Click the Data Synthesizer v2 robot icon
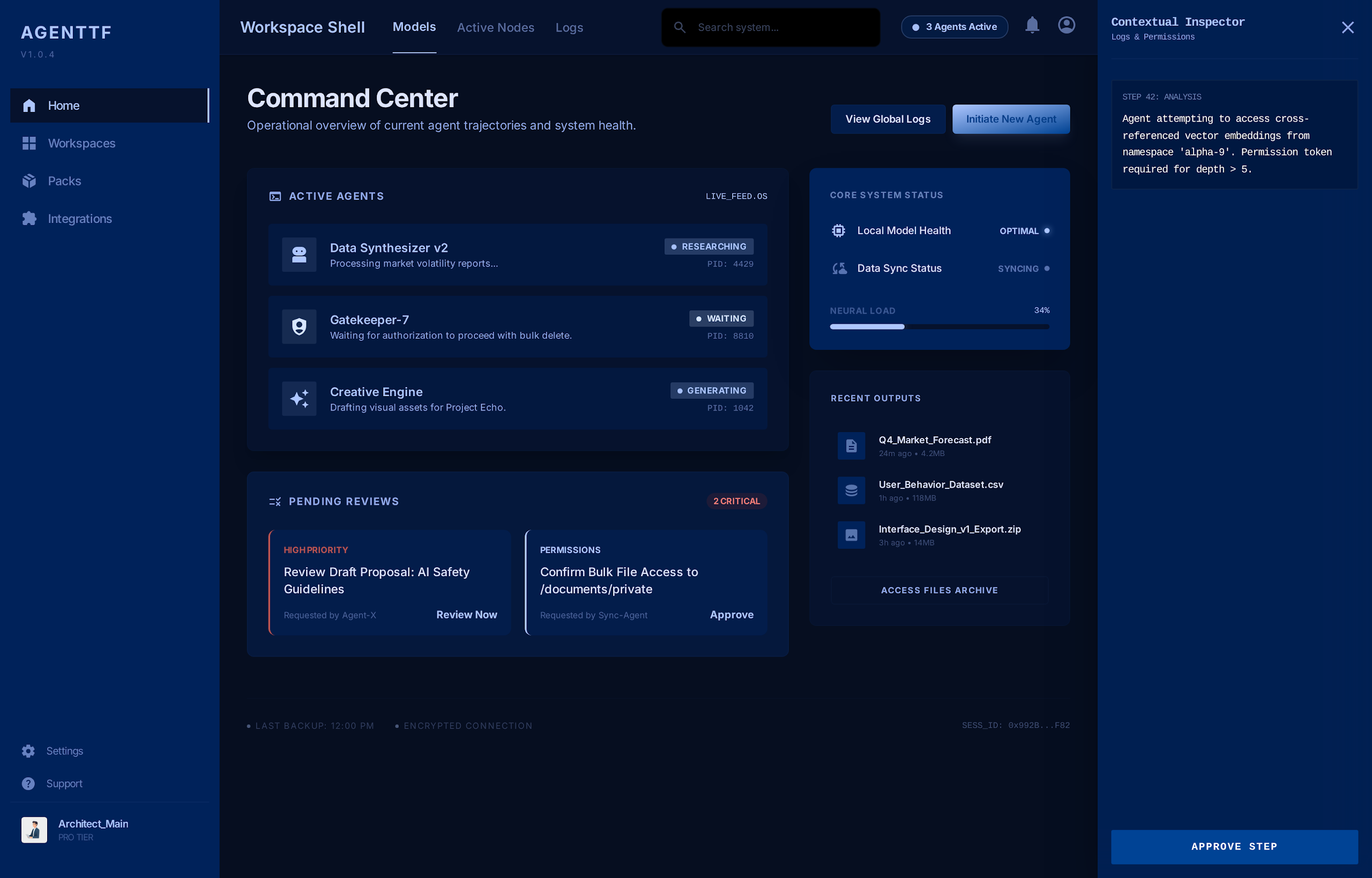Screen dimensions: 1372x878 tap(299, 255)
